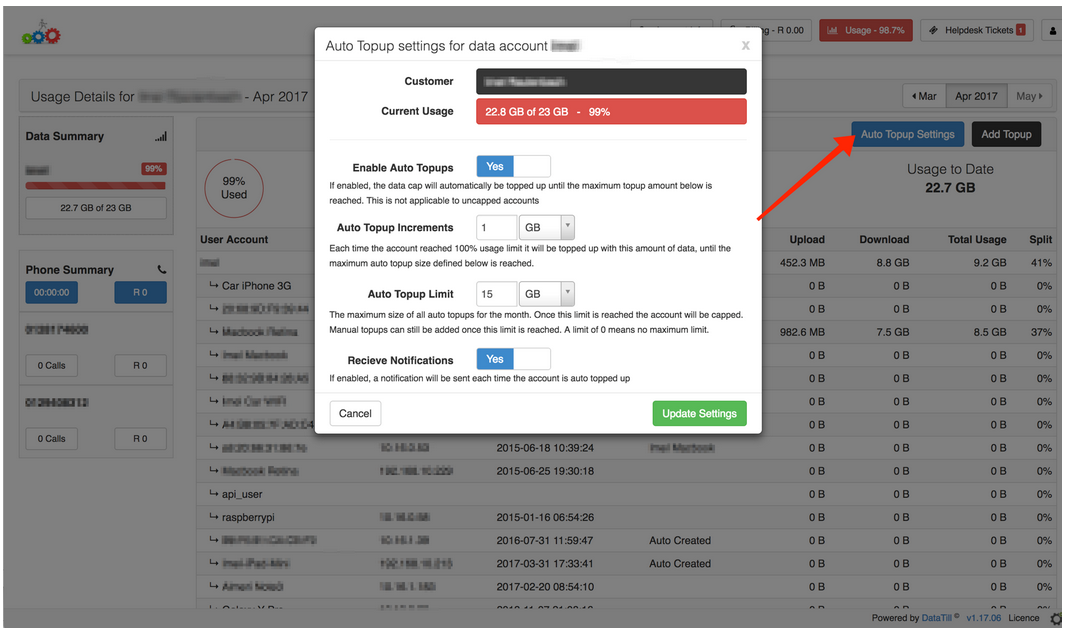Click the Update Settings button
Screen dimensions: 1065x631
tap(699, 414)
